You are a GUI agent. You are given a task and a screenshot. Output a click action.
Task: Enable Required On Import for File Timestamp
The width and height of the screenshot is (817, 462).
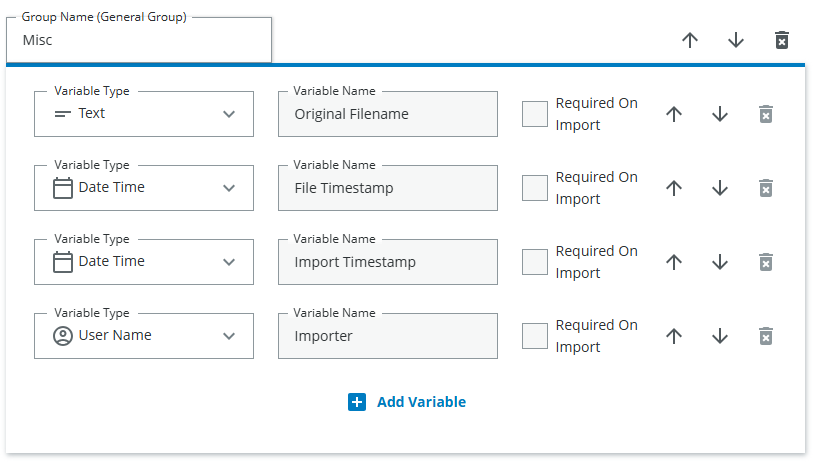click(x=535, y=188)
